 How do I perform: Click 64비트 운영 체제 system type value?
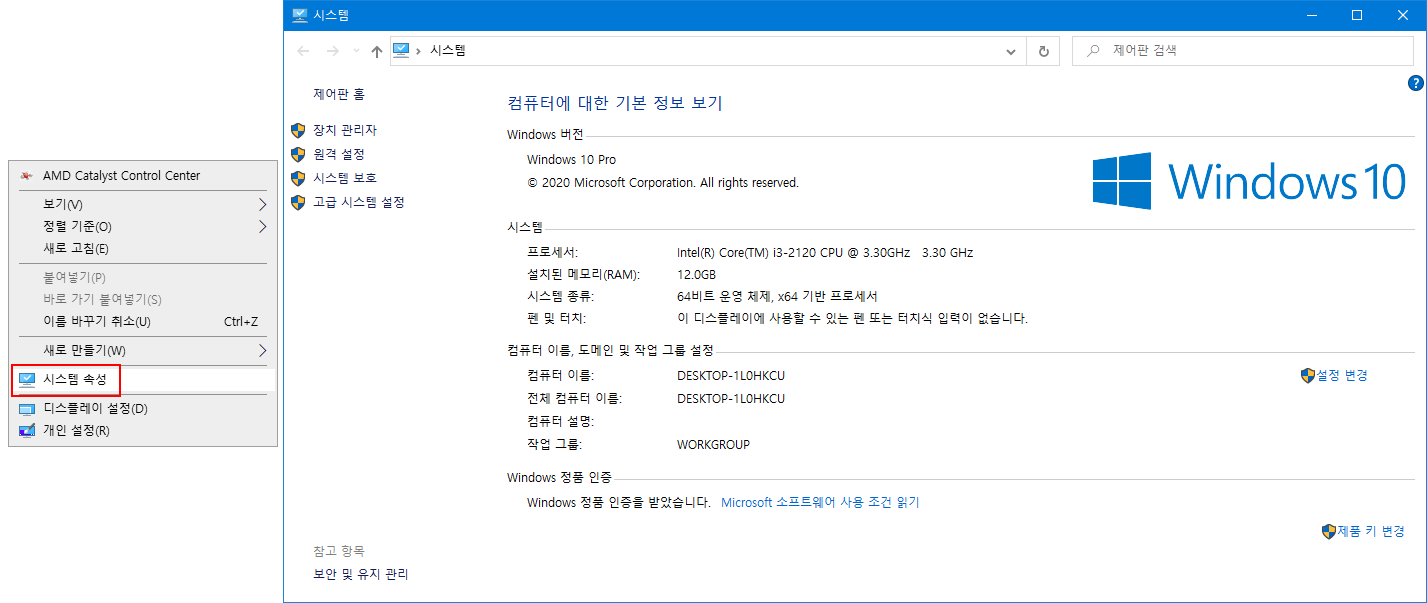click(x=777, y=296)
